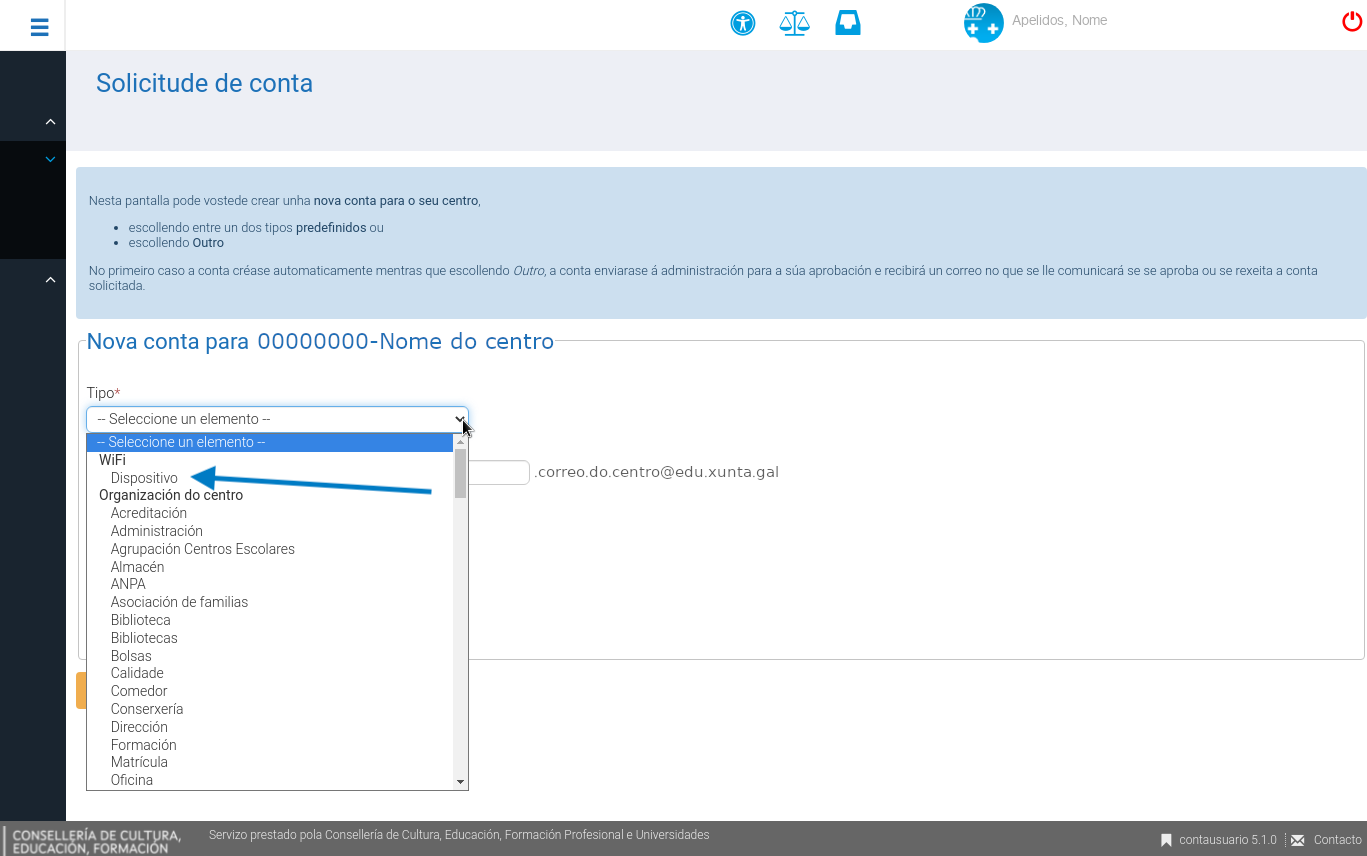Open the legal balance scales icon
1367x856 pixels.
click(794, 22)
